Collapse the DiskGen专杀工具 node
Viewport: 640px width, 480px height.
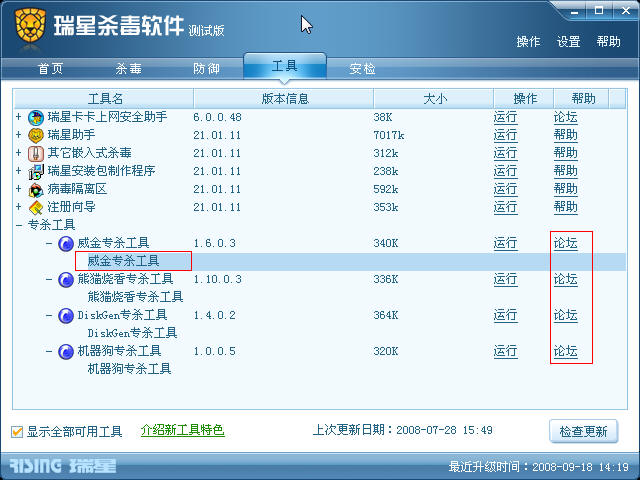49,315
